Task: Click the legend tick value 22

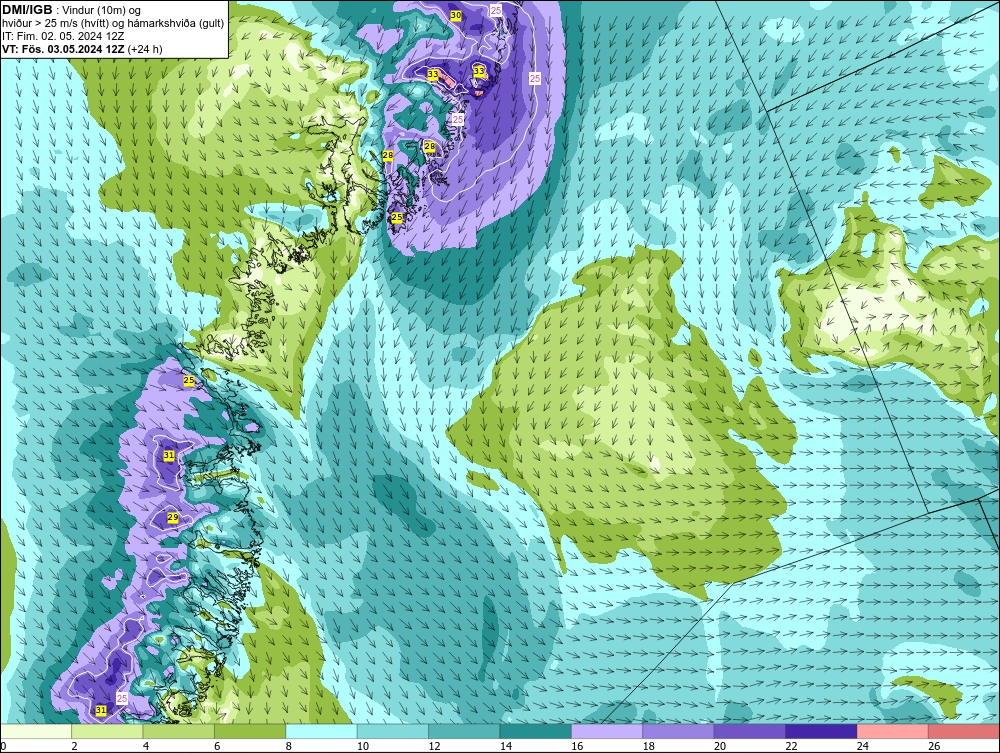Action: point(791,746)
